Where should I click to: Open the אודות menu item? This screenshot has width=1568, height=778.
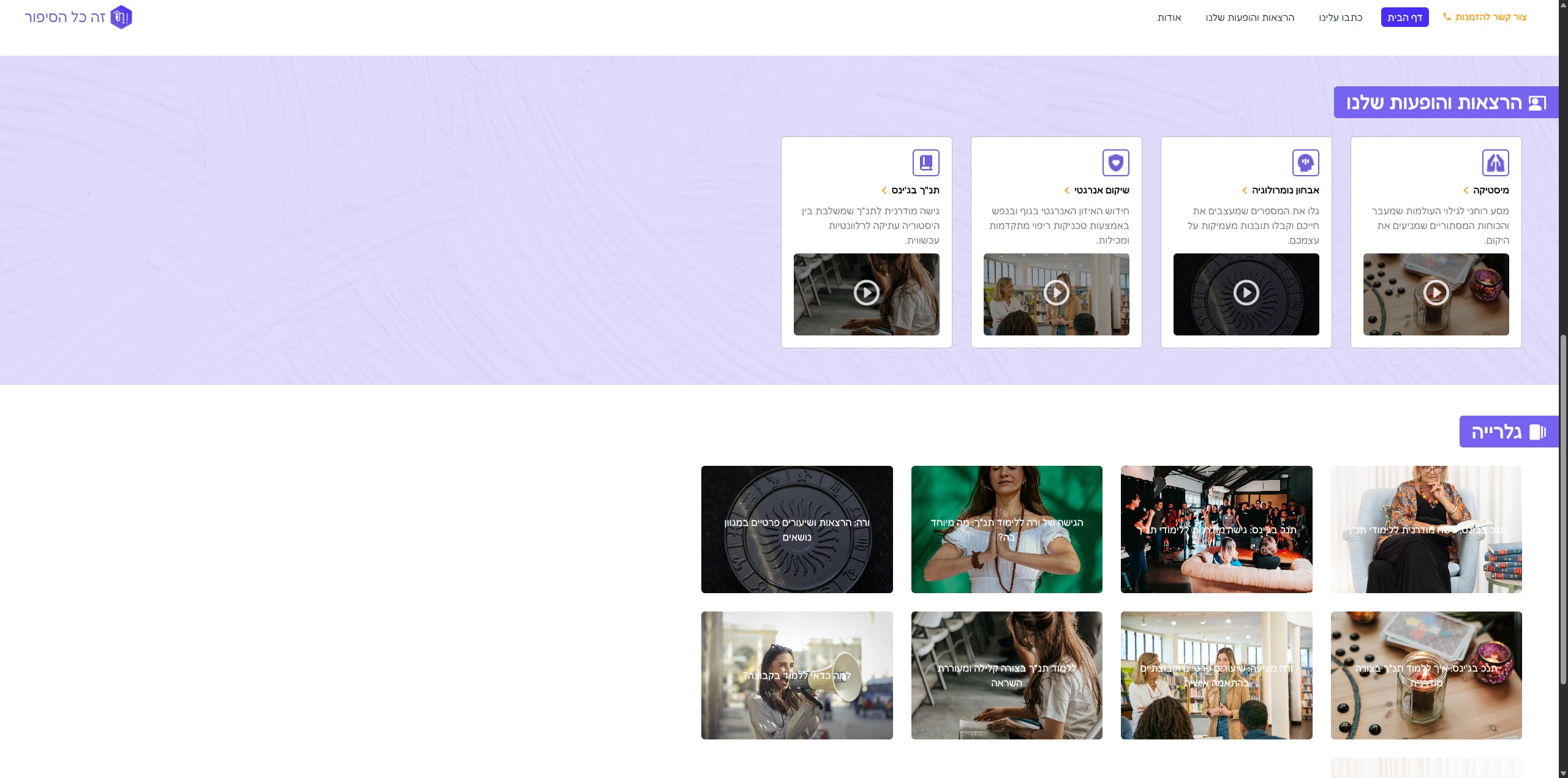(1169, 18)
